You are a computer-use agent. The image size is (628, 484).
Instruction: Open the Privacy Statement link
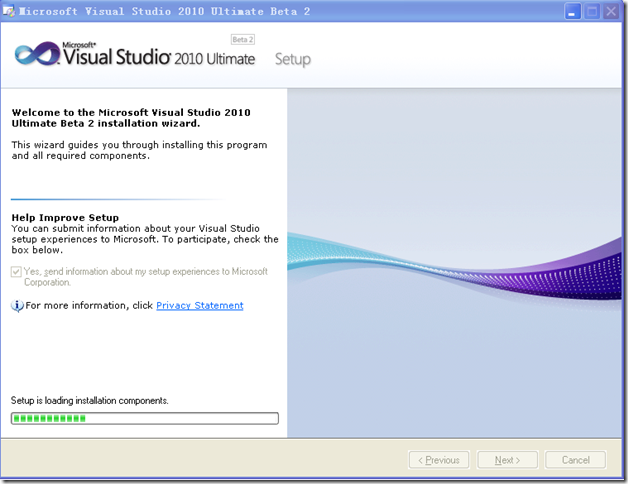coord(199,305)
